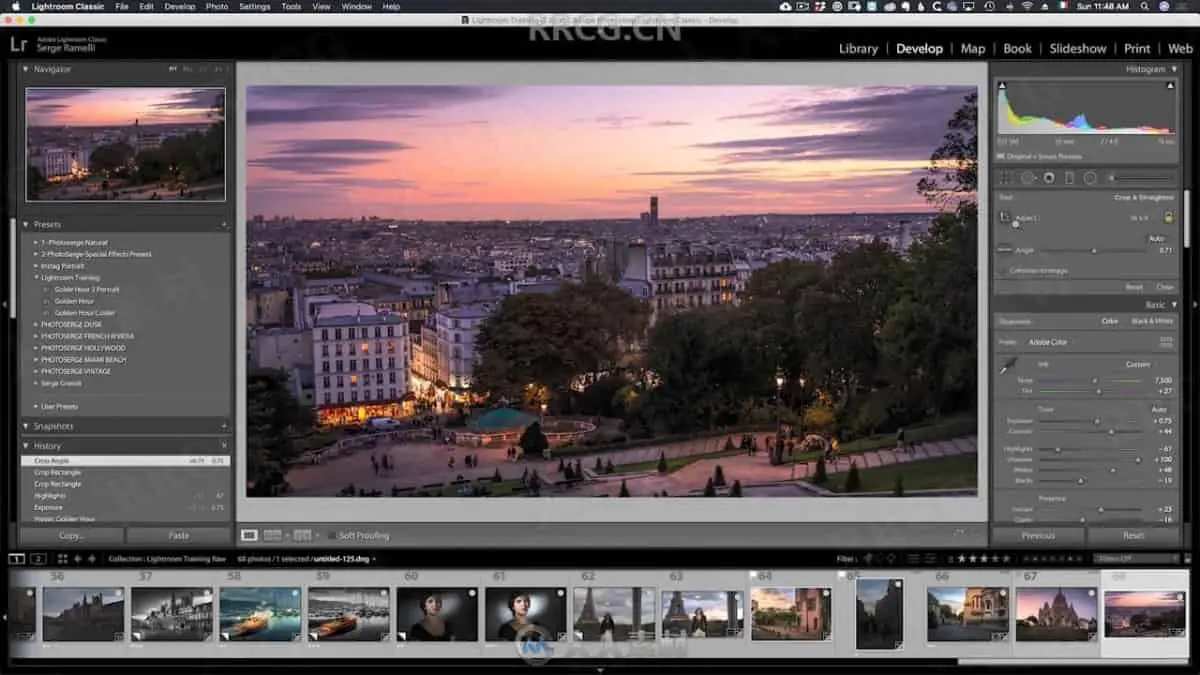The height and width of the screenshot is (675, 1200).
Task: Toggle Loupe view mode in the toolbar
Action: 250,536
